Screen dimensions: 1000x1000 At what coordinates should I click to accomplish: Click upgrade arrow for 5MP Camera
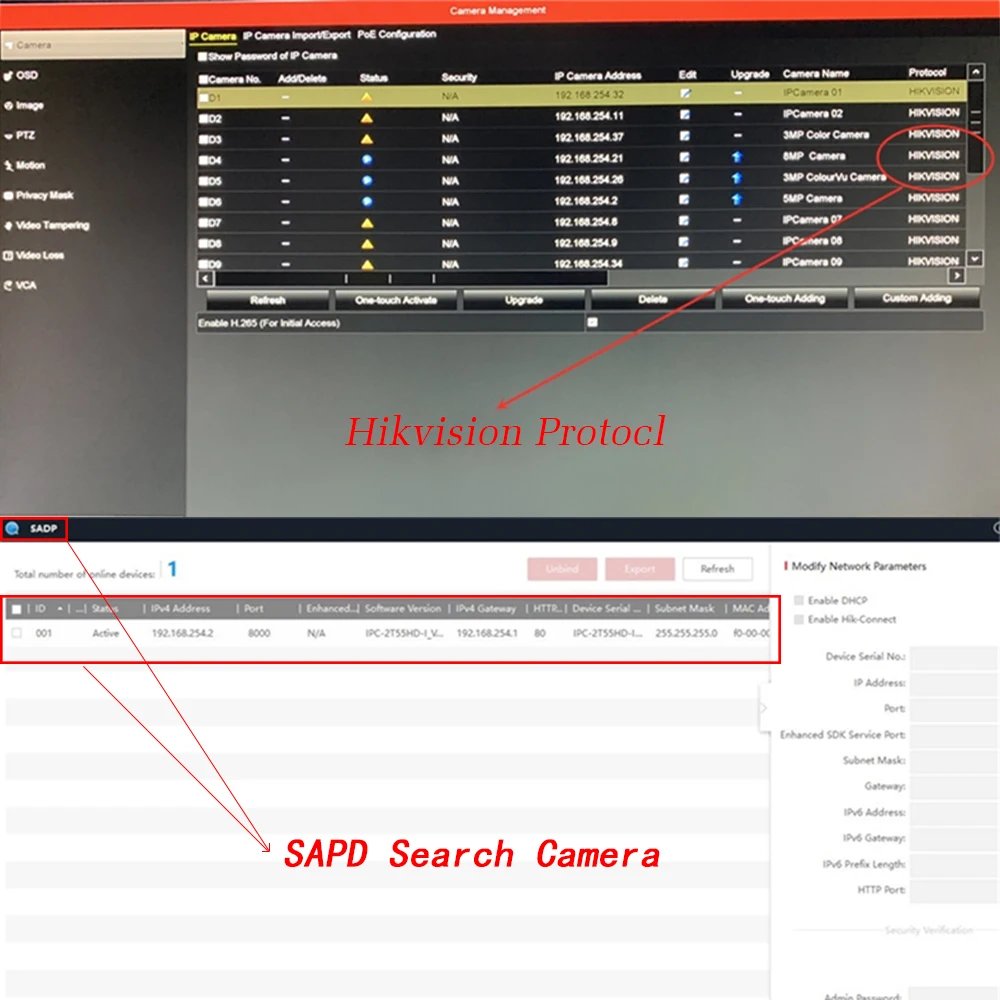(x=737, y=200)
